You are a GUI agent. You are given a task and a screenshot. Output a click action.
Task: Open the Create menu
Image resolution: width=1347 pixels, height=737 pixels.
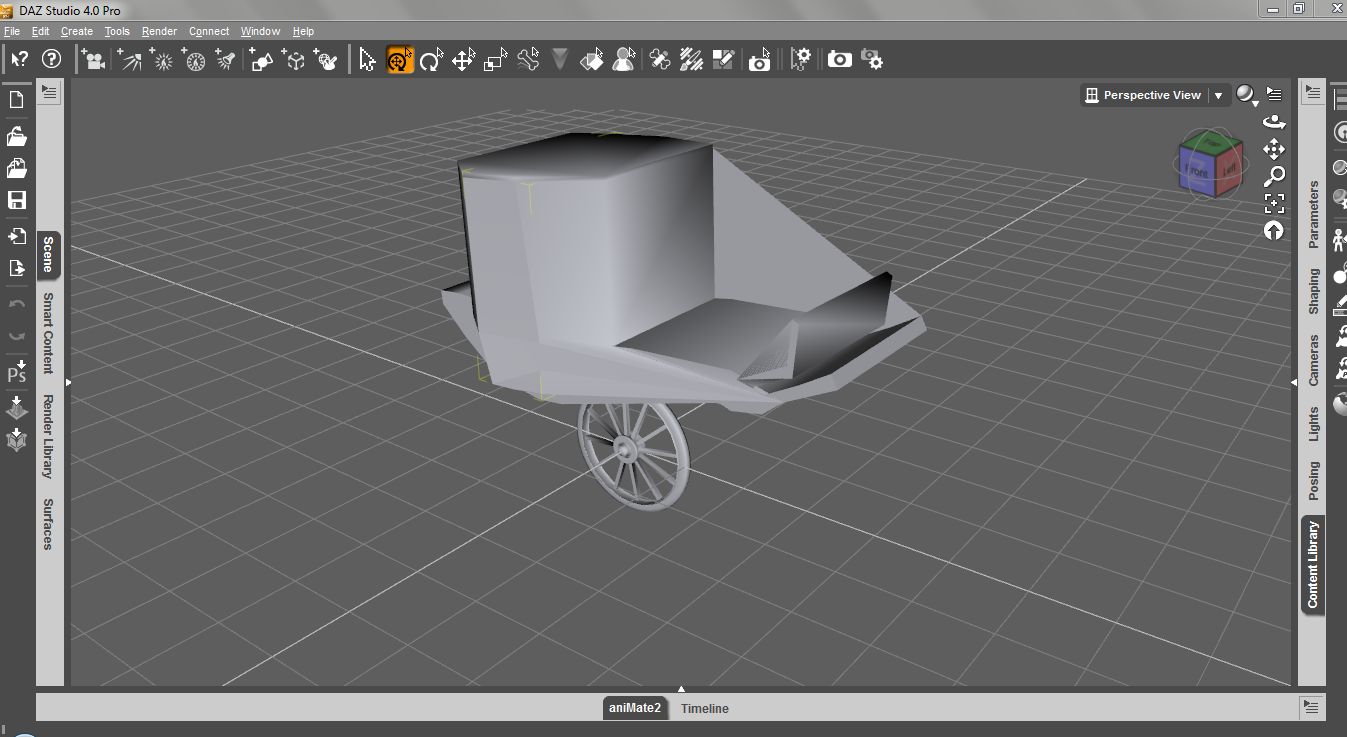[x=77, y=31]
